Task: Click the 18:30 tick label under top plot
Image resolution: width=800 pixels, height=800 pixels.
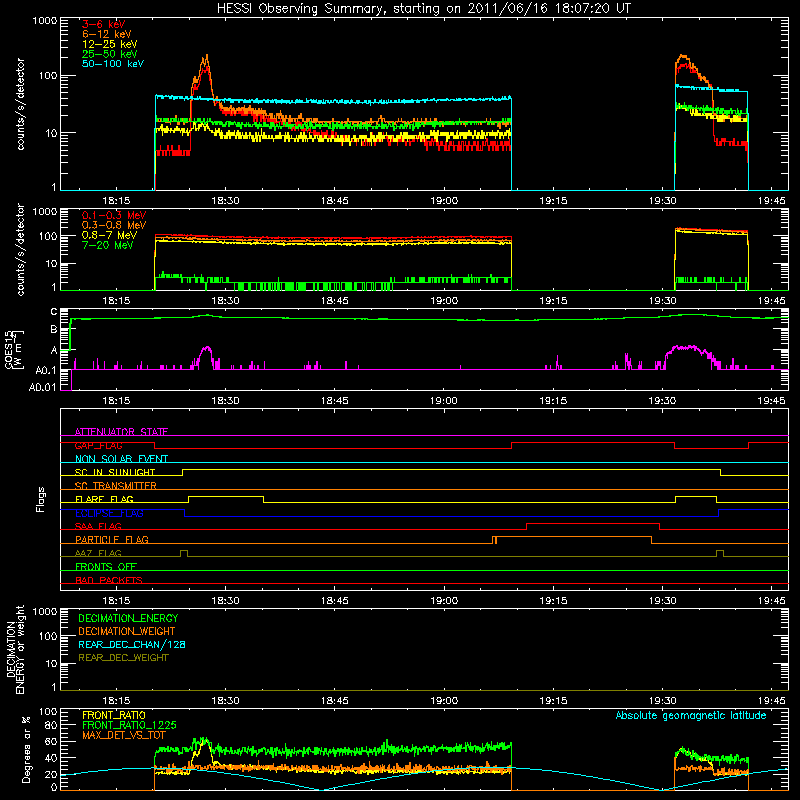Action: pos(225,201)
